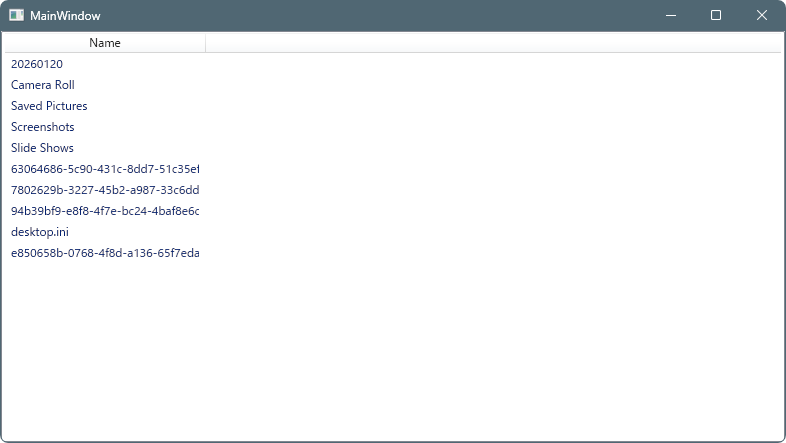Viewport: 786px width, 443px height.
Task: Click the Name column's right edge divider
Action: 205,43
